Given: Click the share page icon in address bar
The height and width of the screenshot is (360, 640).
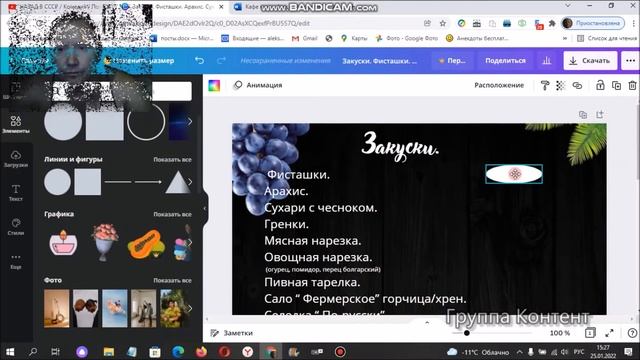Looking at the screenshot, I should pyautogui.click(x=427, y=23).
